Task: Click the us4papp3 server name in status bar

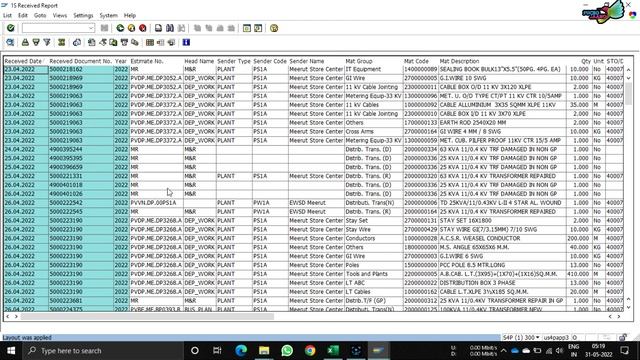Action: (x=556, y=338)
